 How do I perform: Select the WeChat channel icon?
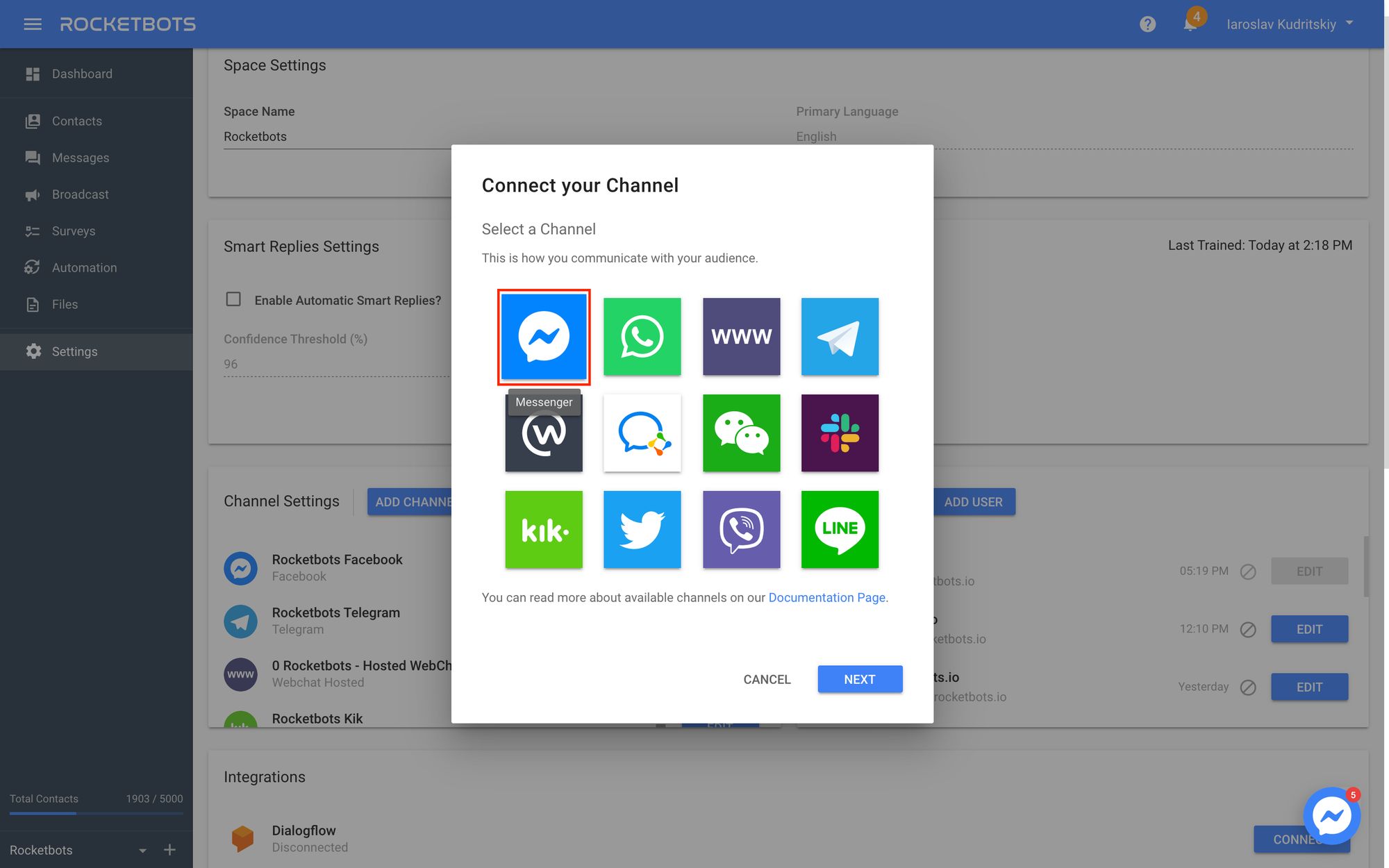740,432
